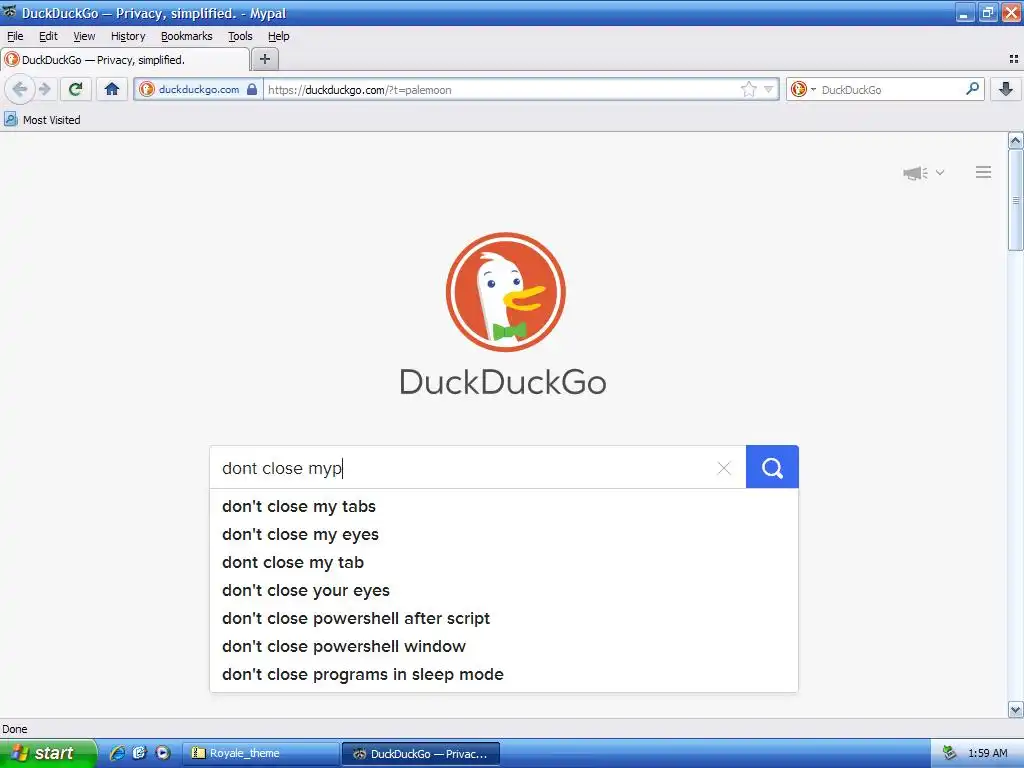Choose suggestion "don't close my eyes"
The height and width of the screenshot is (768, 1024).
504,534
